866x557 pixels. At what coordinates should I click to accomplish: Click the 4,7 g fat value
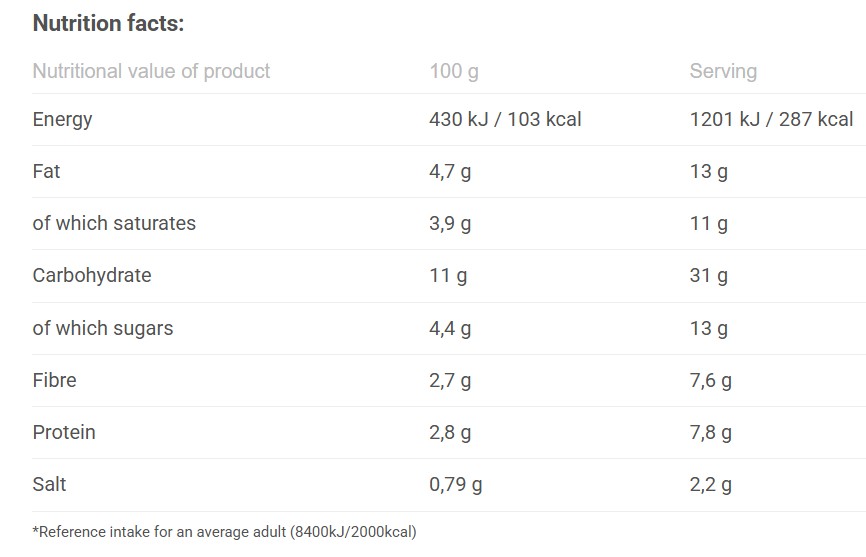450,171
